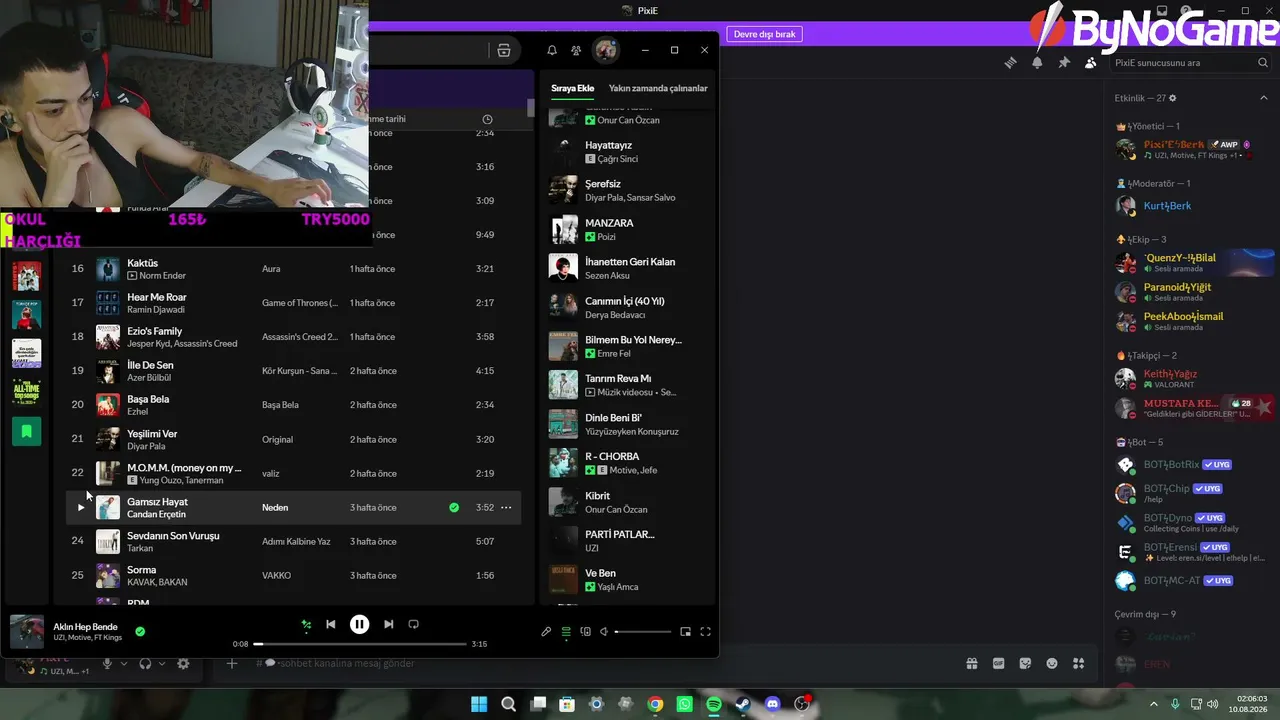This screenshot has width=1280, height=720.
Task: Open the Başa Bela album link
Action: (280, 405)
